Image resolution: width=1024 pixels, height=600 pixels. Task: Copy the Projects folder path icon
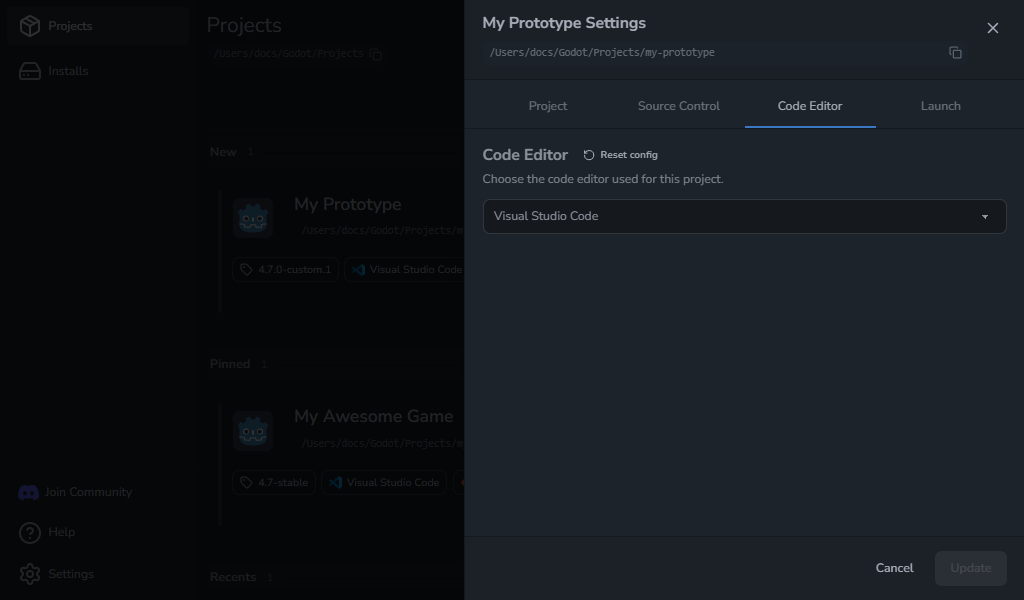(x=376, y=54)
